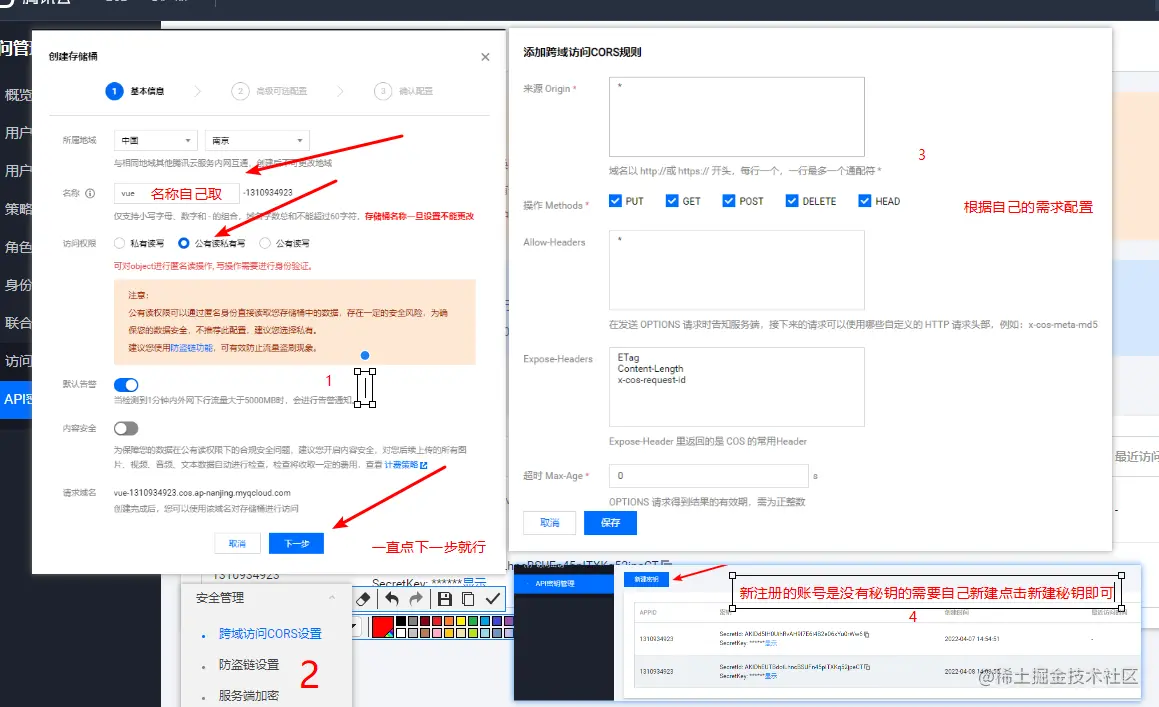Click the checkmark confirm icon
The height and width of the screenshot is (707, 1159).
click(x=493, y=599)
